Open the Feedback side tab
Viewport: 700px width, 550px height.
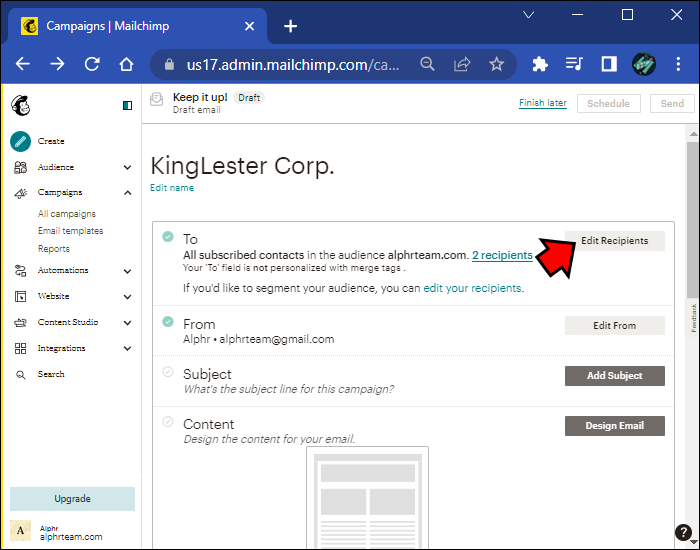point(694,318)
